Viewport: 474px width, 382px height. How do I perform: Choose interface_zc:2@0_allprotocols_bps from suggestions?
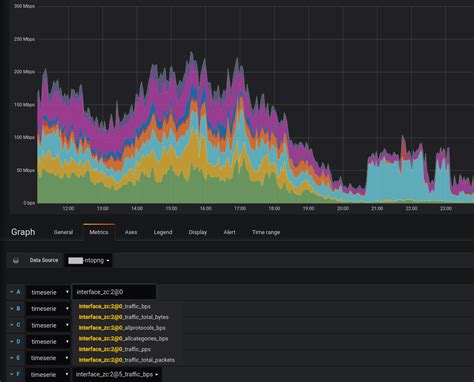pos(122,328)
